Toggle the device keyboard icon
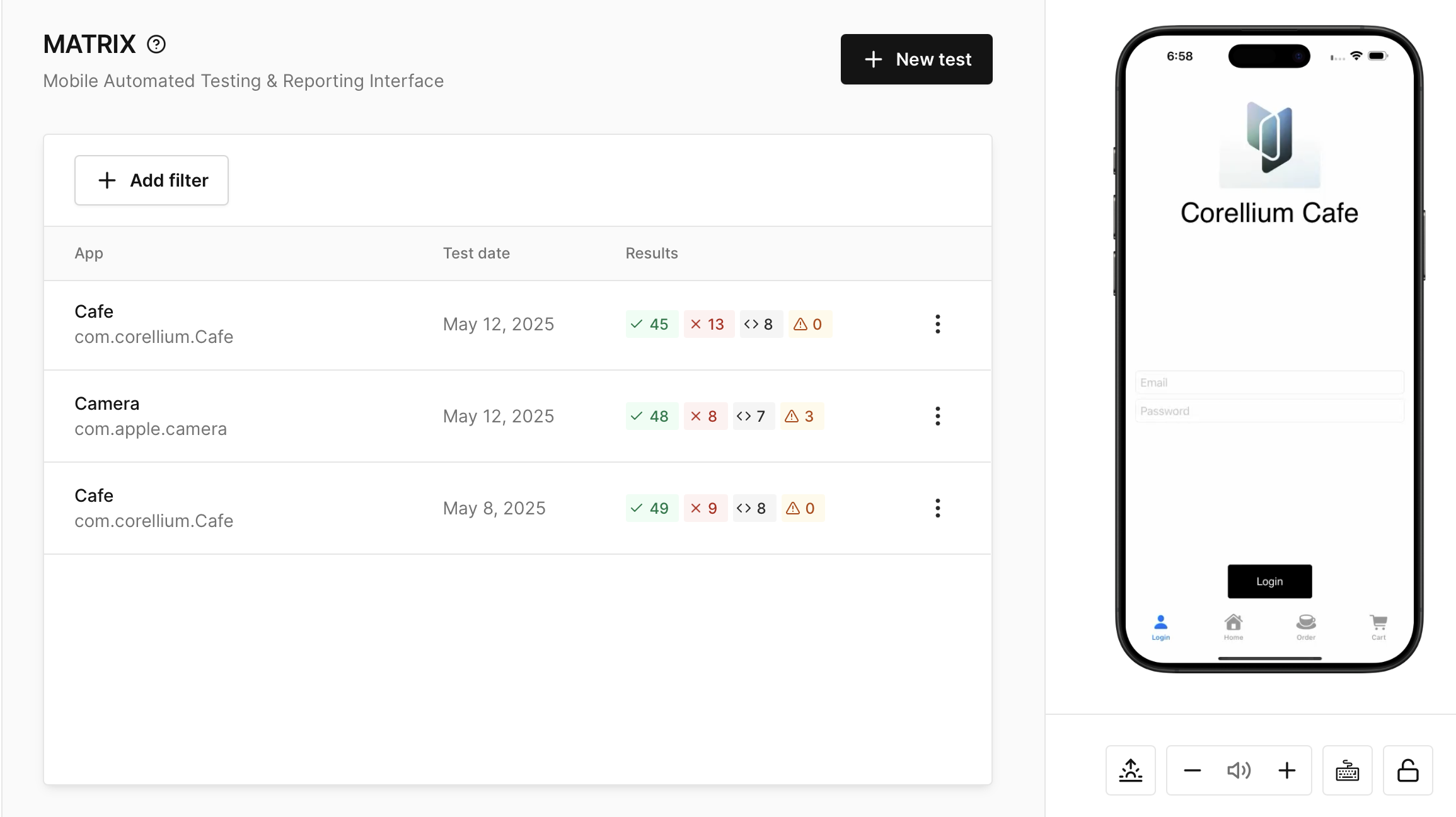Image resolution: width=1456 pixels, height=817 pixels. tap(1348, 770)
